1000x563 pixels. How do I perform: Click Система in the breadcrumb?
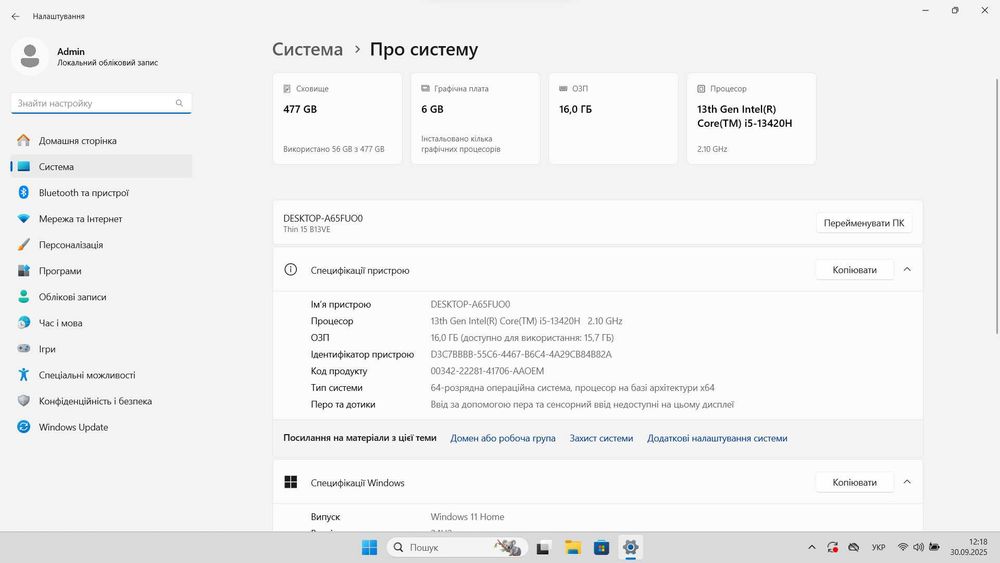coord(307,49)
